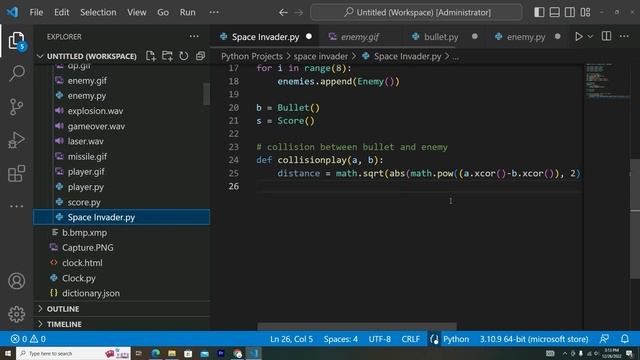Open editor more actions ellipsis
The height and width of the screenshot is (360, 640).
(624, 36)
